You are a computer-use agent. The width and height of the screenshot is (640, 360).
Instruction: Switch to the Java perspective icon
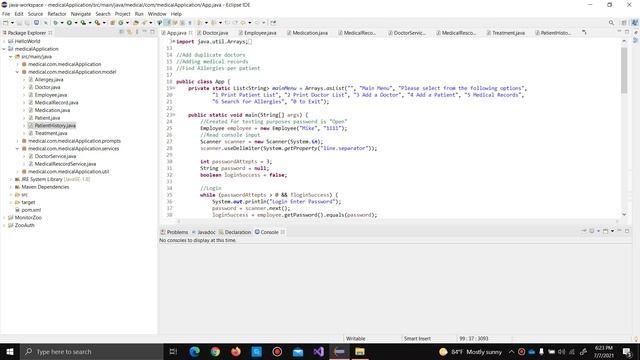pyautogui.click(x=635, y=23)
